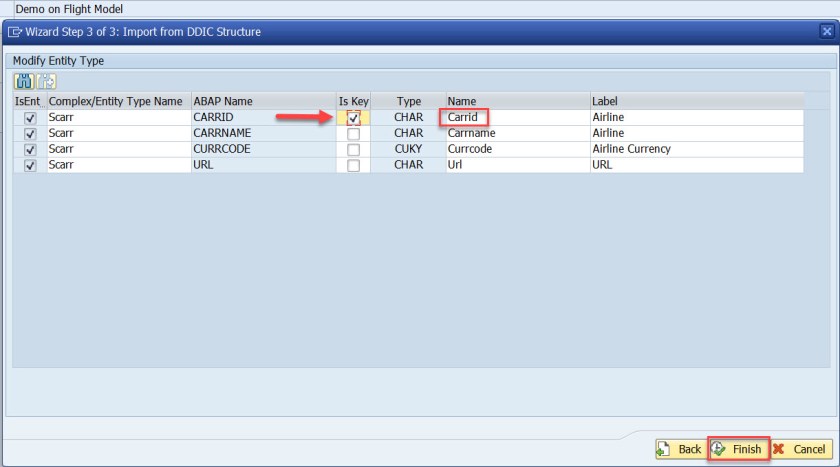Toggle Is Key checkbox for CARRID

(353, 118)
